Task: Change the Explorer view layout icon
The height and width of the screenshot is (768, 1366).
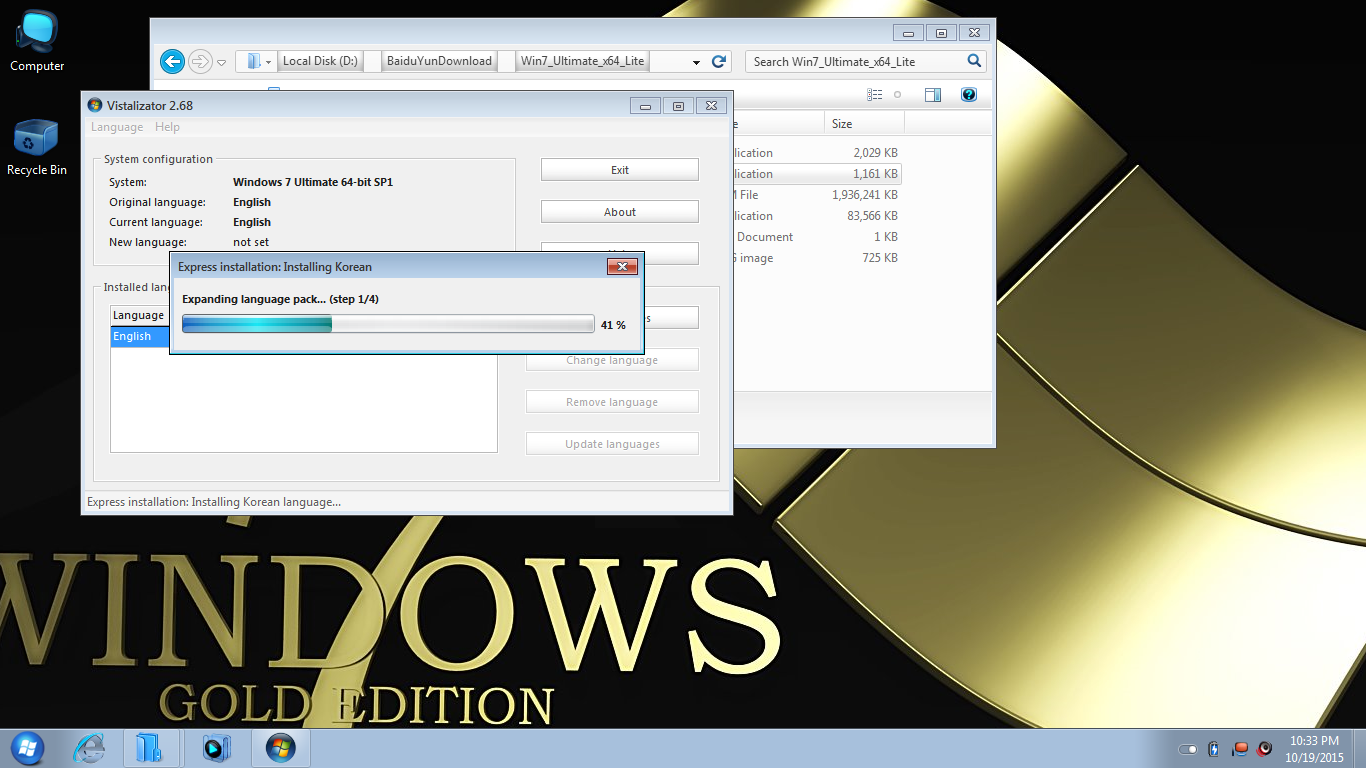Action: (x=875, y=95)
